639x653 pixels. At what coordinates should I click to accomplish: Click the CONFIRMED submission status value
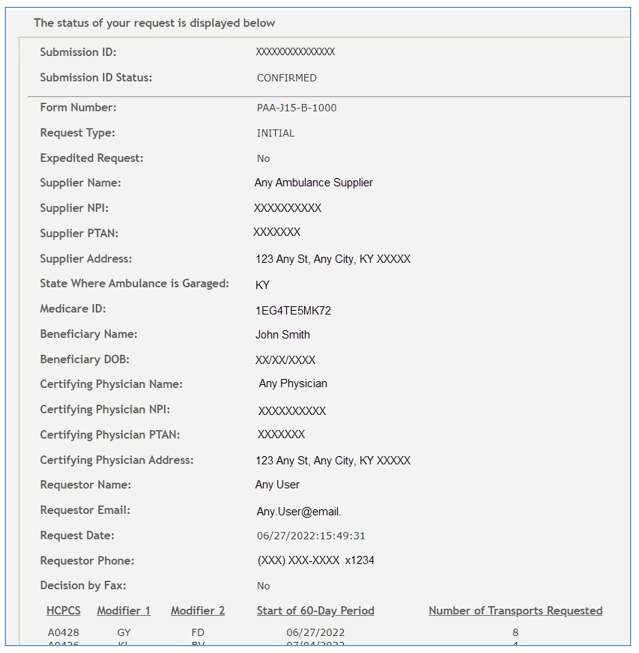(286, 78)
